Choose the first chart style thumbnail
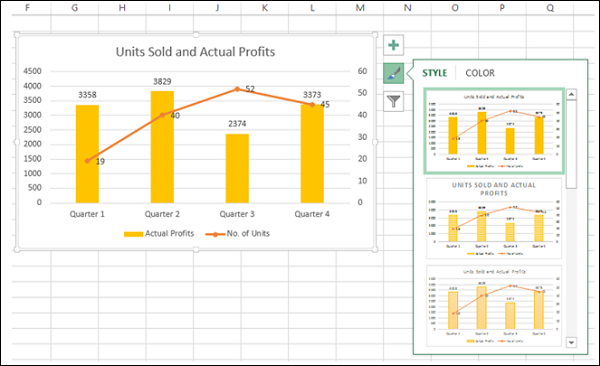 [x=494, y=131]
